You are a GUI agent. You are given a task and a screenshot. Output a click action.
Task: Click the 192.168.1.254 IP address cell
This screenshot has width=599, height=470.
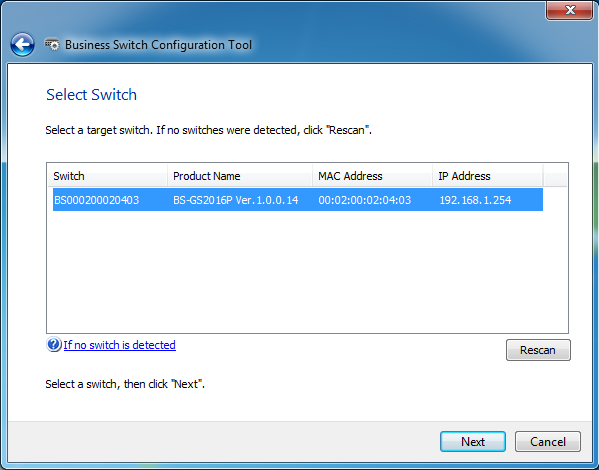[475, 200]
